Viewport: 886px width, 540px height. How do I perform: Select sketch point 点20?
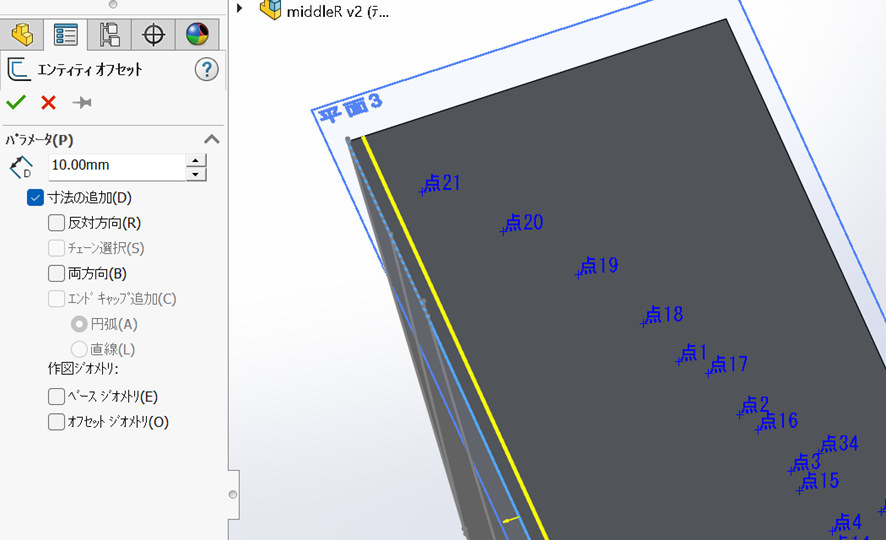[522, 223]
